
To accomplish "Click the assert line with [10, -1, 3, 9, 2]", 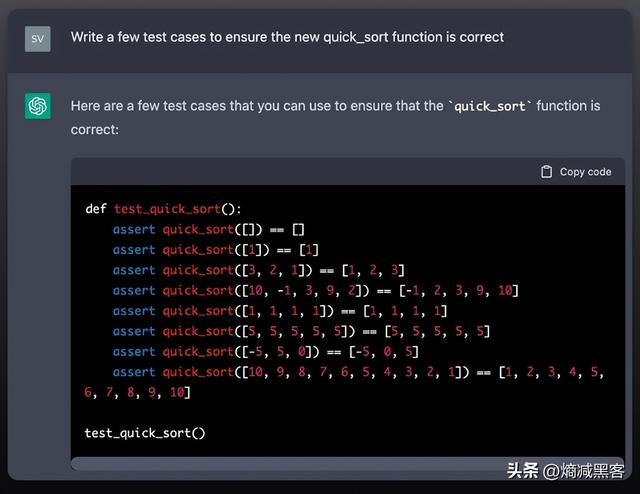I will coord(315,290).
